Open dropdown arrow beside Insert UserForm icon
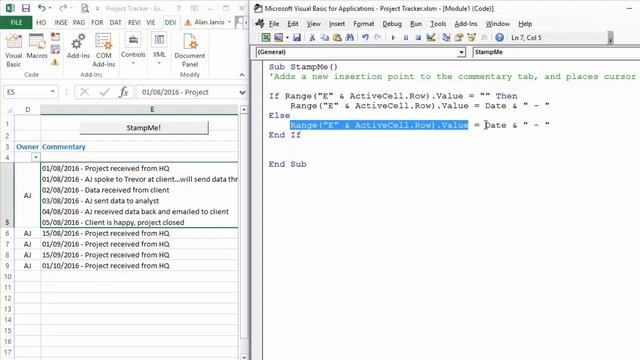The height and width of the screenshot is (360, 640). [x=287, y=38]
